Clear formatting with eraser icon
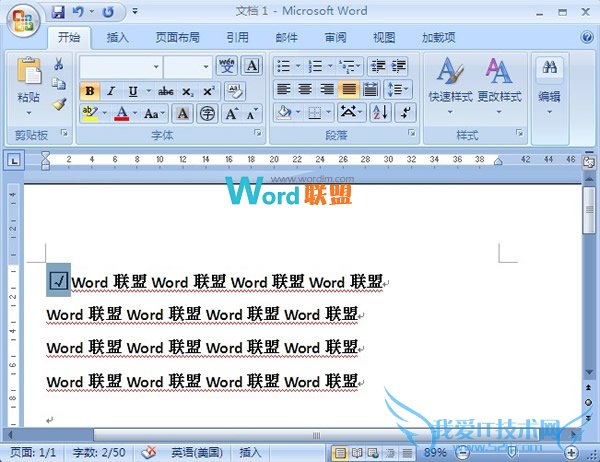 (x=235, y=91)
